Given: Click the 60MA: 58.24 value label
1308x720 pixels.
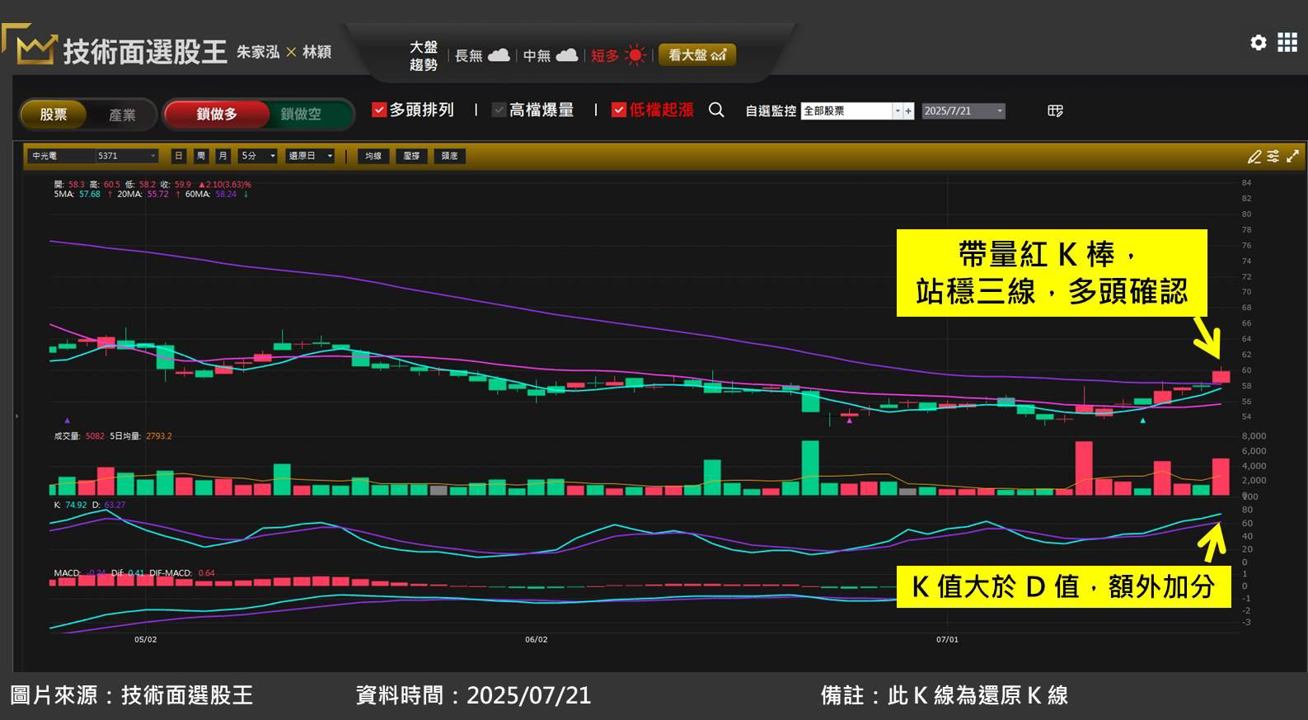Looking at the screenshot, I should tap(211, 194).
